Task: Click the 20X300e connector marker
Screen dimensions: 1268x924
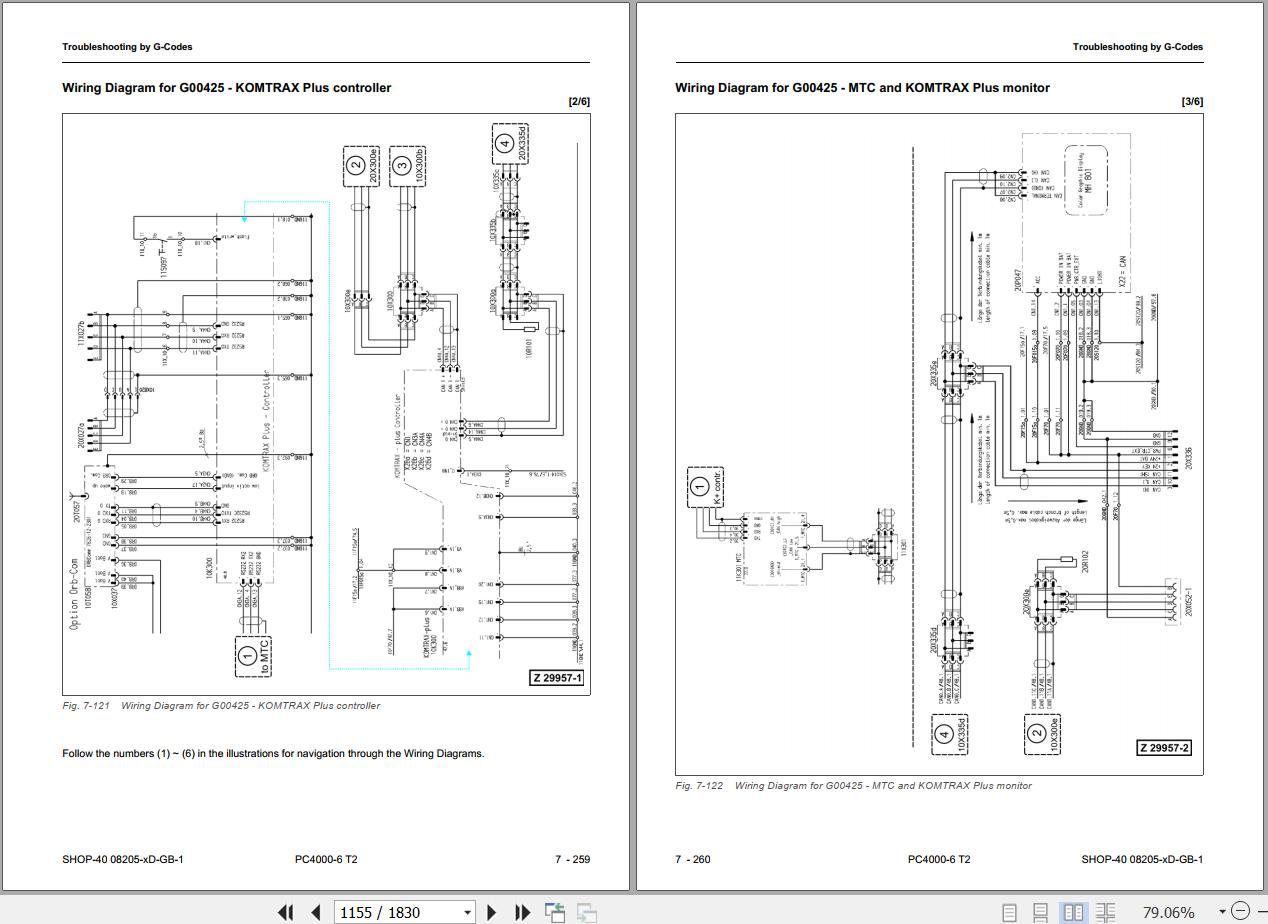Action: tap(360, 166)
